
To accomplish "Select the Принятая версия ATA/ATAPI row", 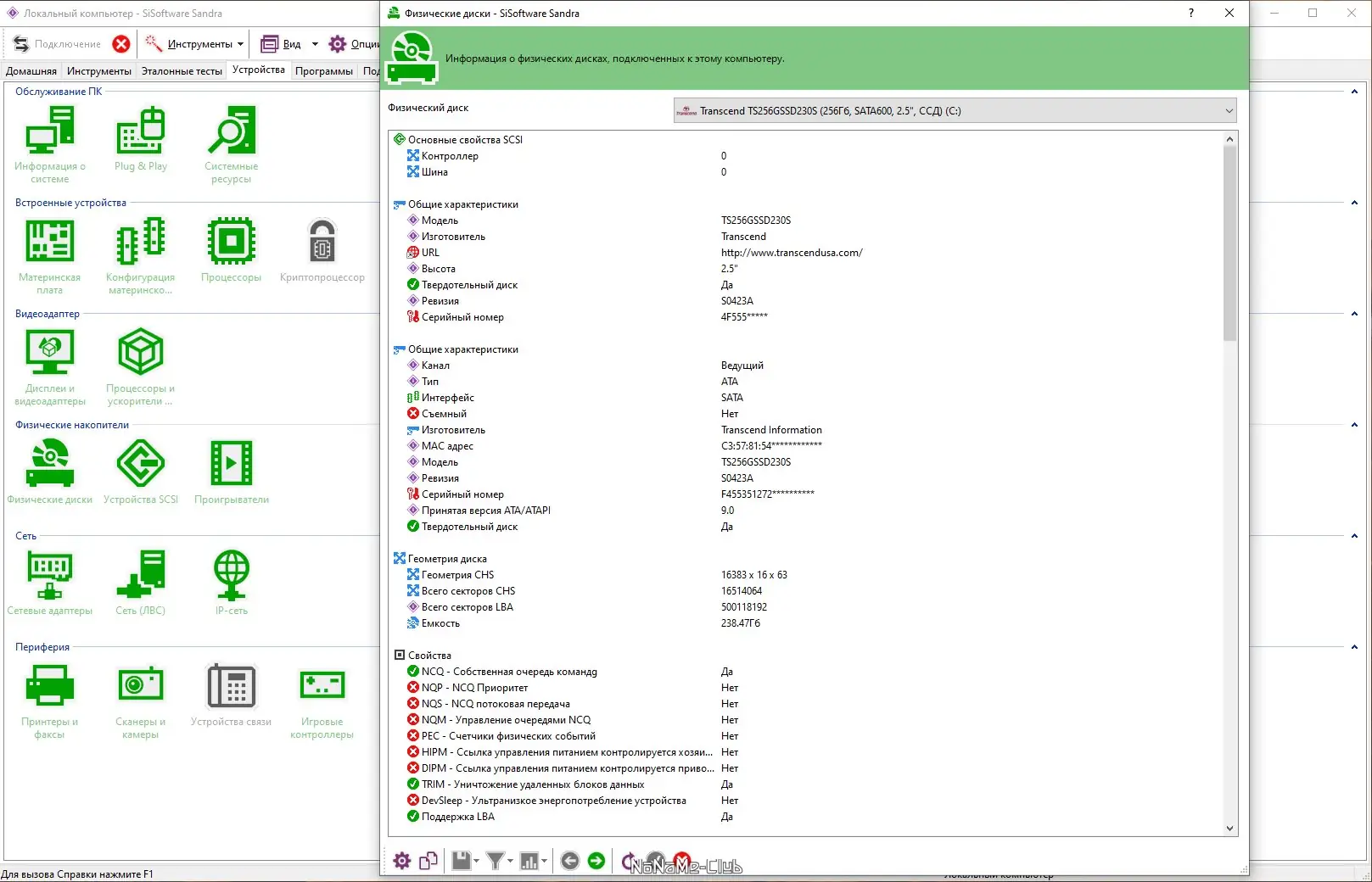I will [x=806, y=511].
